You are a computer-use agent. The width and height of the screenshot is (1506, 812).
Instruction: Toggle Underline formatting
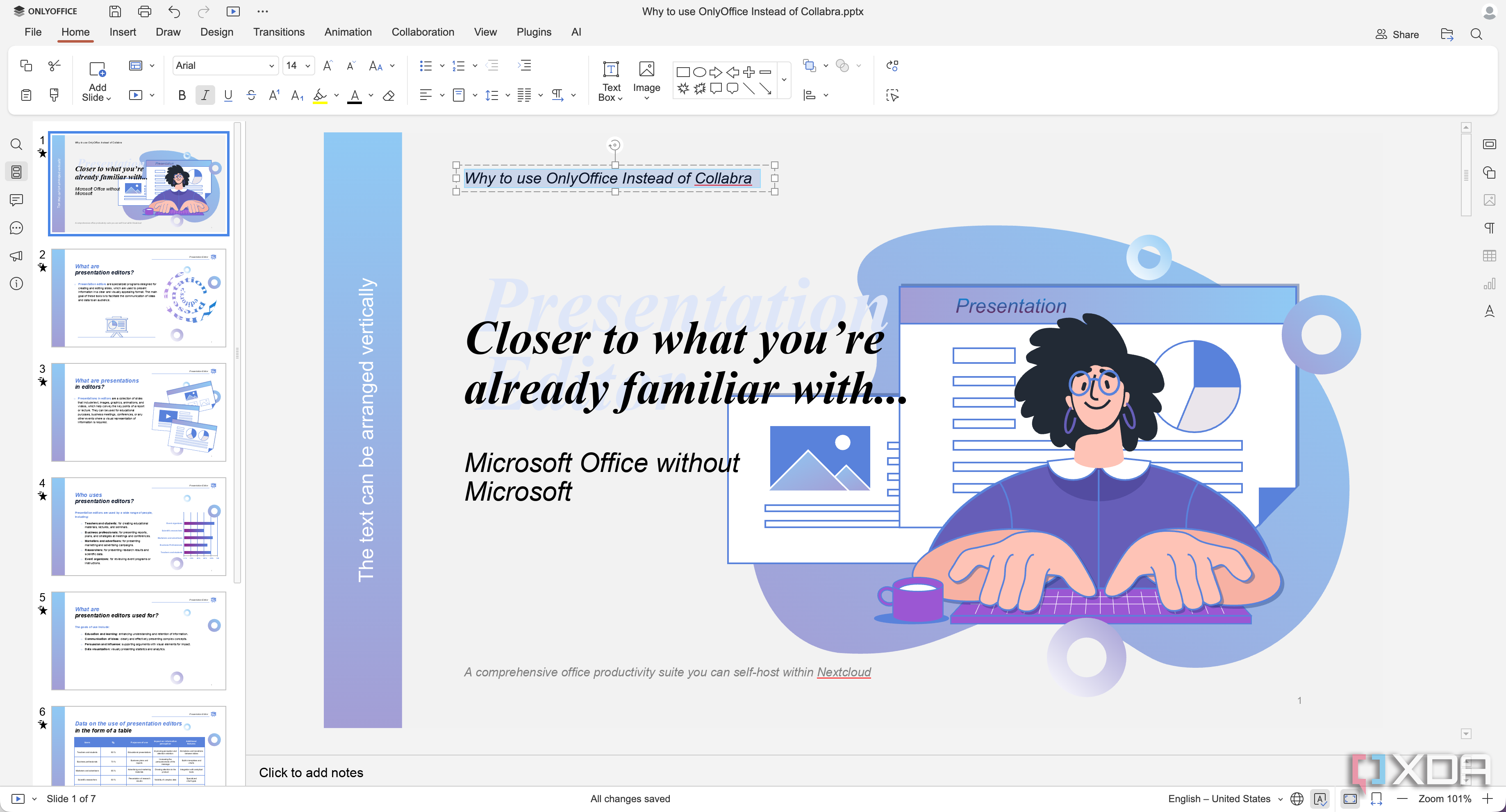pos(228,95)
